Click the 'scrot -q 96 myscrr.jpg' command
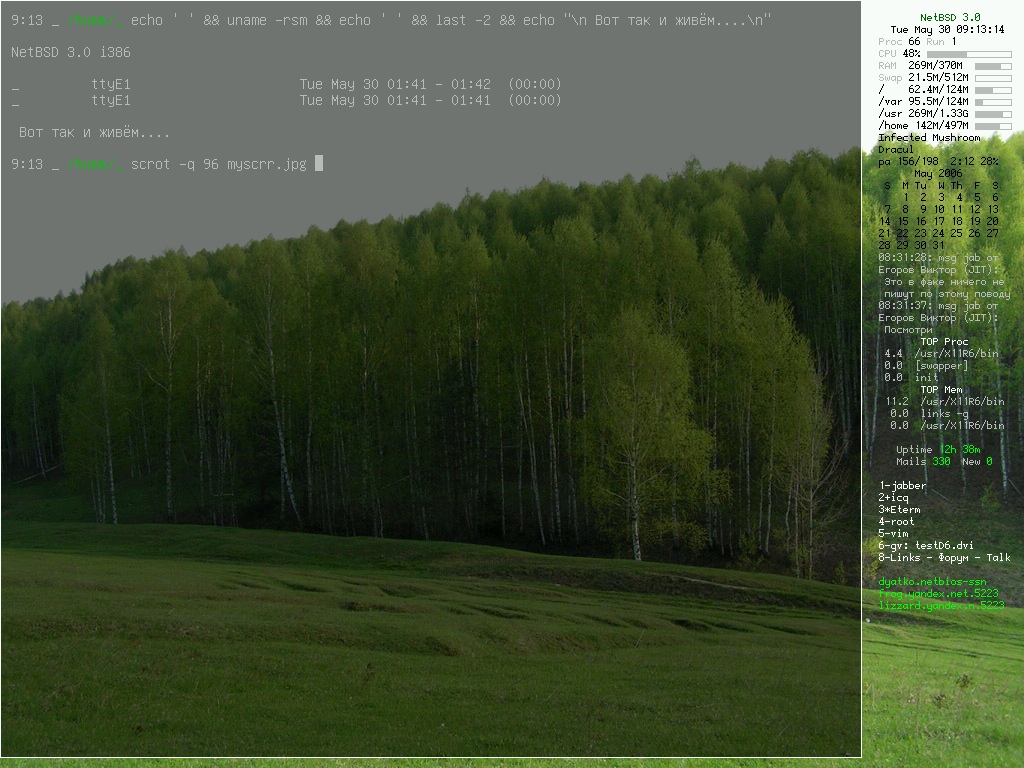Image resolution: width=1024 pixels, height=768 pixels. point(218,165)
